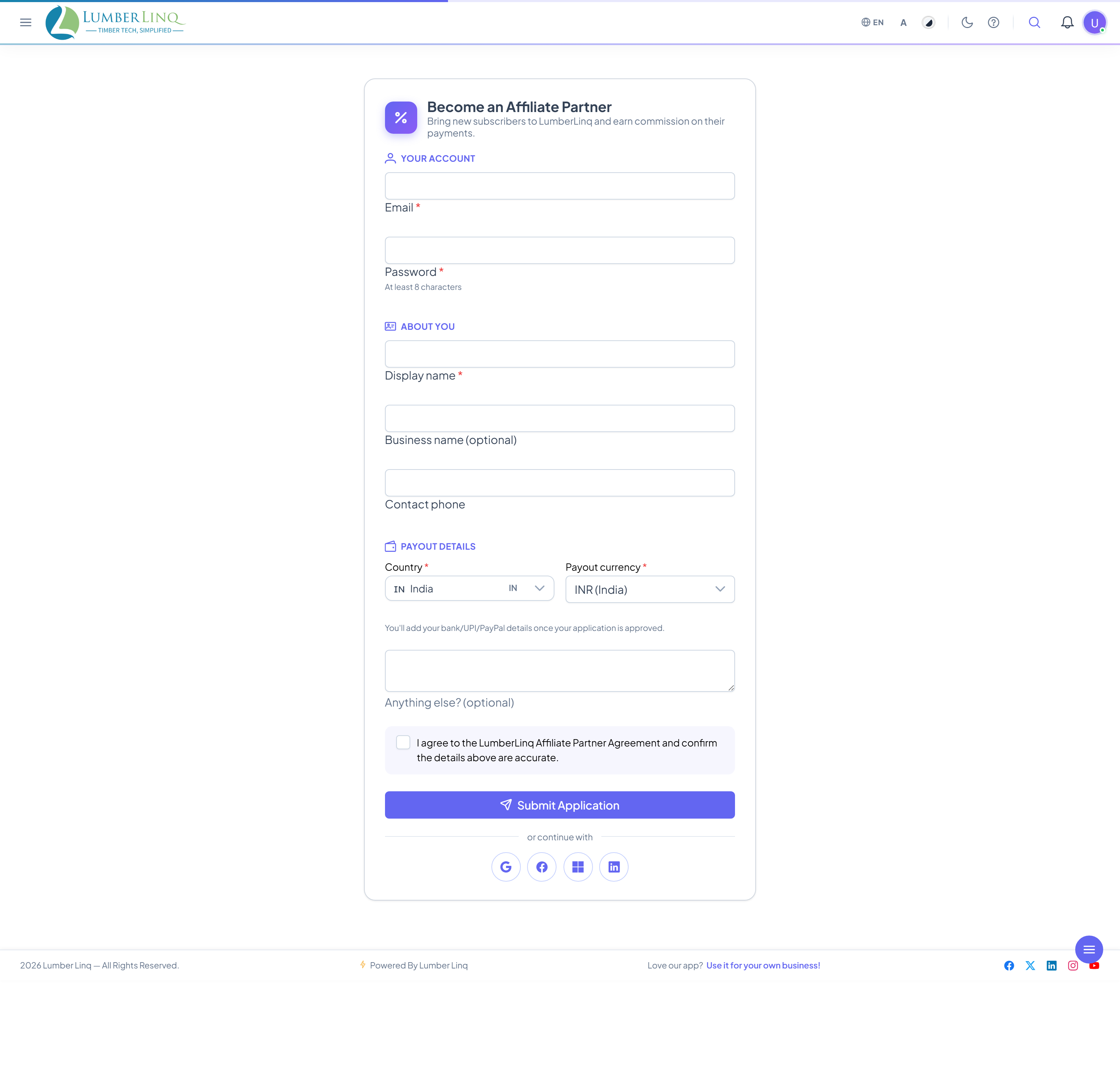
Task: Click the floating purple menu button
Action: coord(1088,950)
